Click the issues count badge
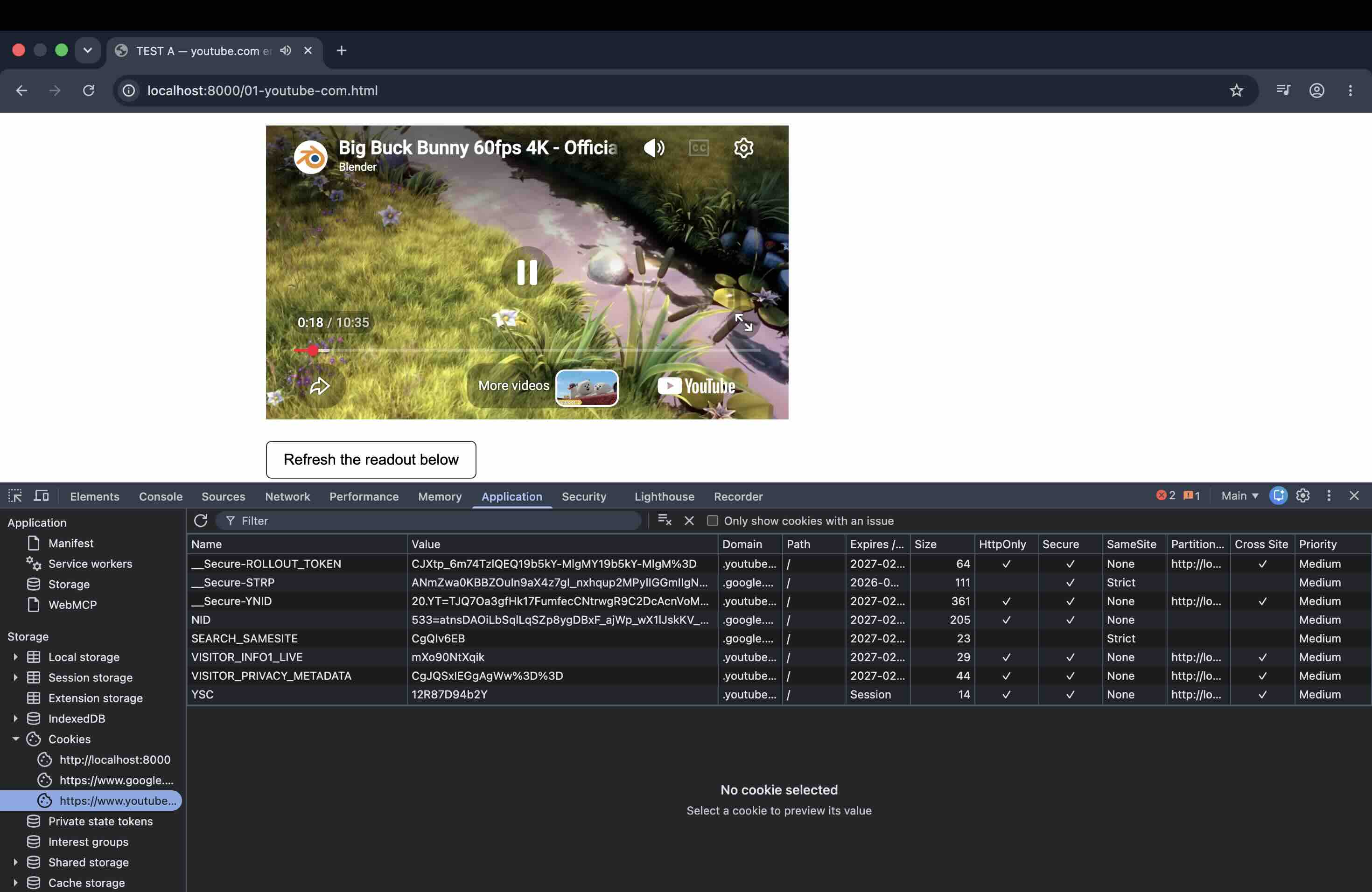 pyautogui.click(x=1191, y=495)
